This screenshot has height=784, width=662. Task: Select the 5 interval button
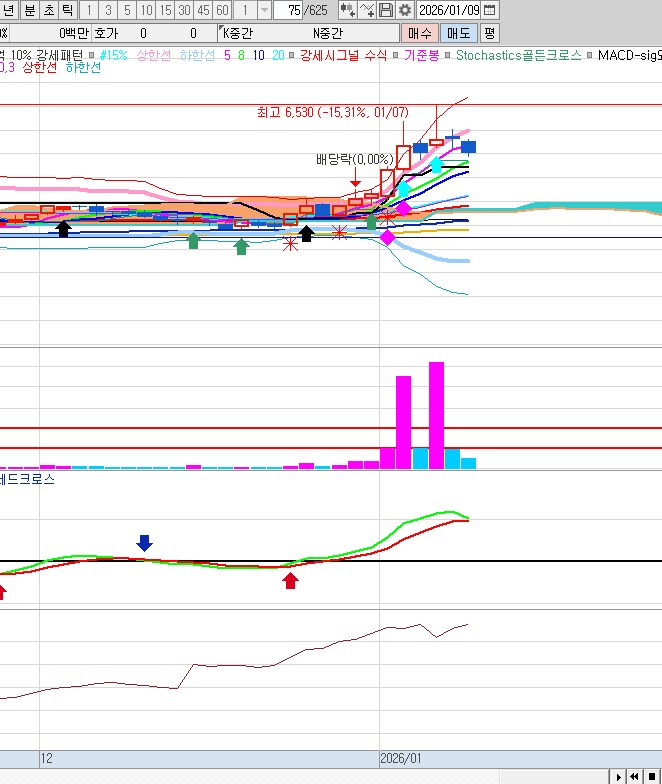coord(127,10)
